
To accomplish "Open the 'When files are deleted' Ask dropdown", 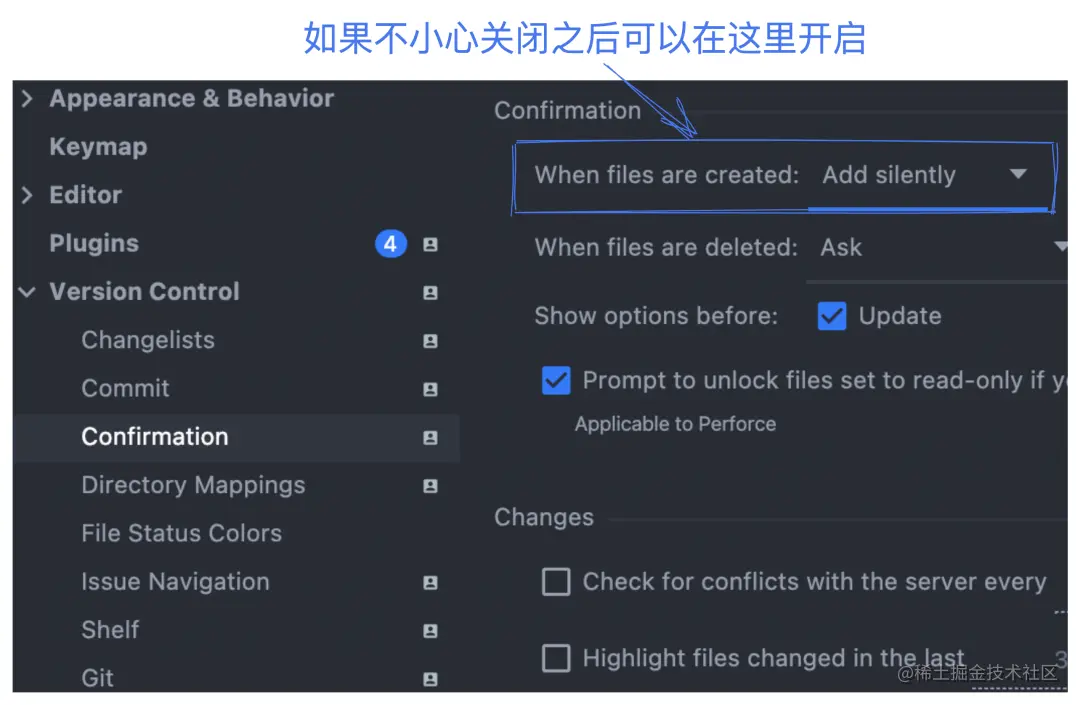I will 1063,247.
